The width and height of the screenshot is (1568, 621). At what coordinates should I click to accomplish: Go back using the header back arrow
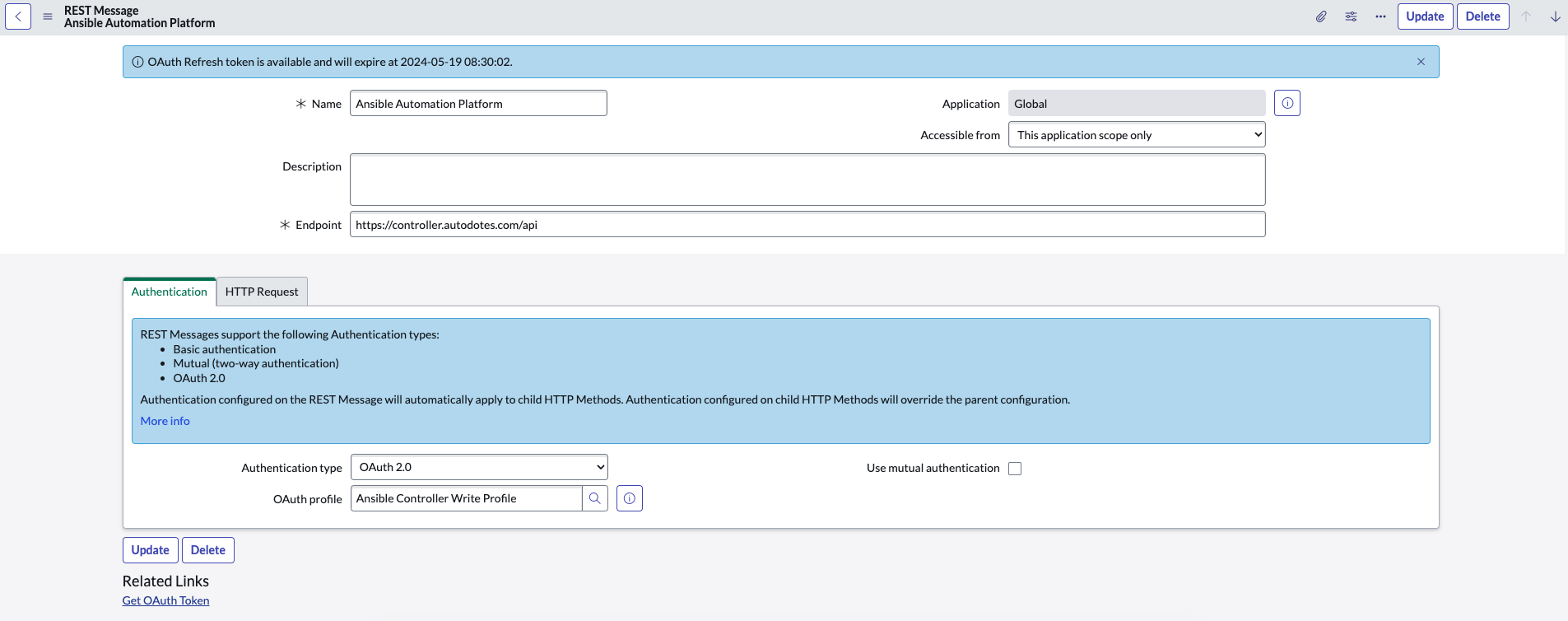pyautogui.click(x=18, y=16)
